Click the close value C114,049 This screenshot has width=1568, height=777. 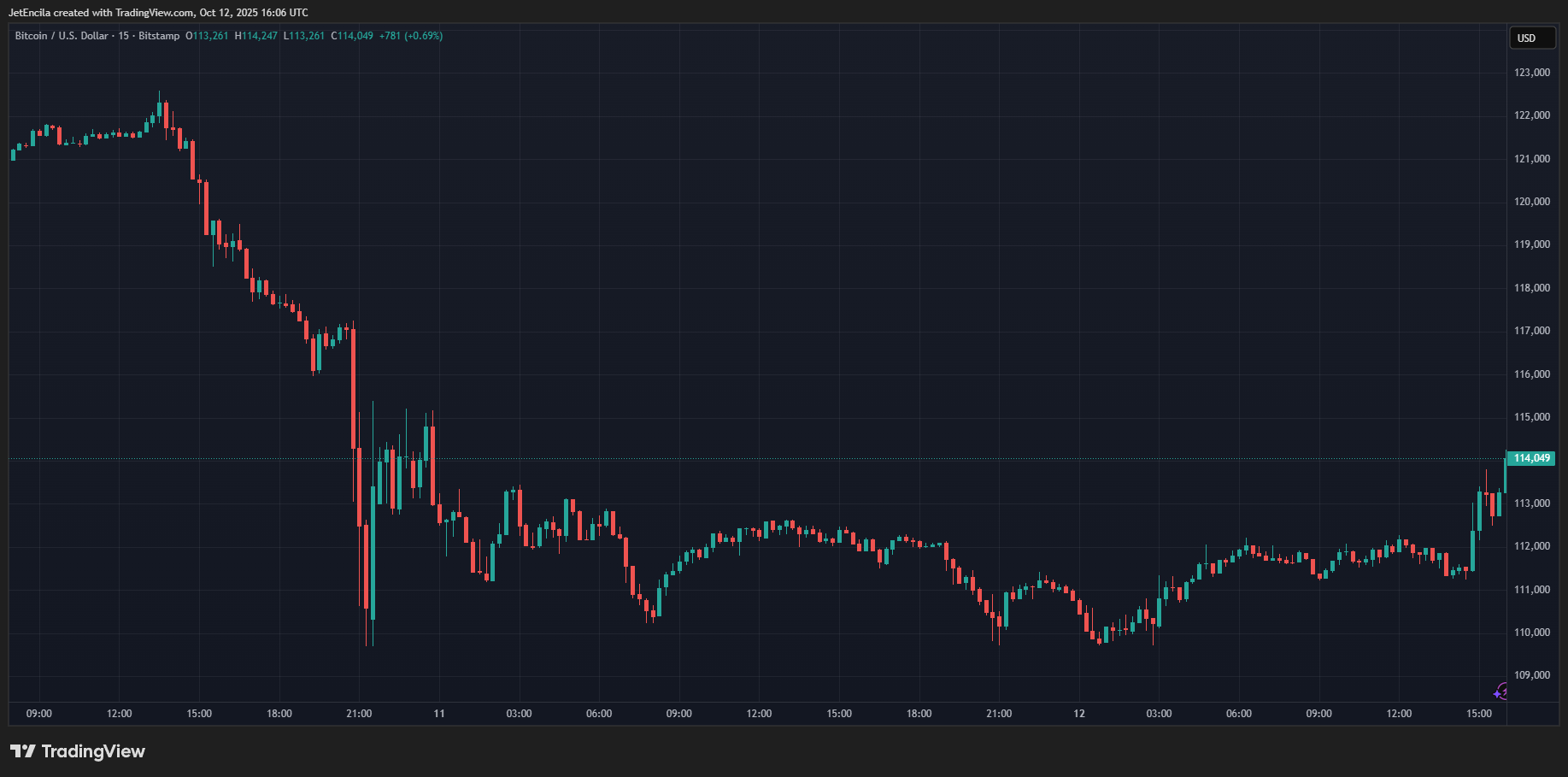coord(352,36)
